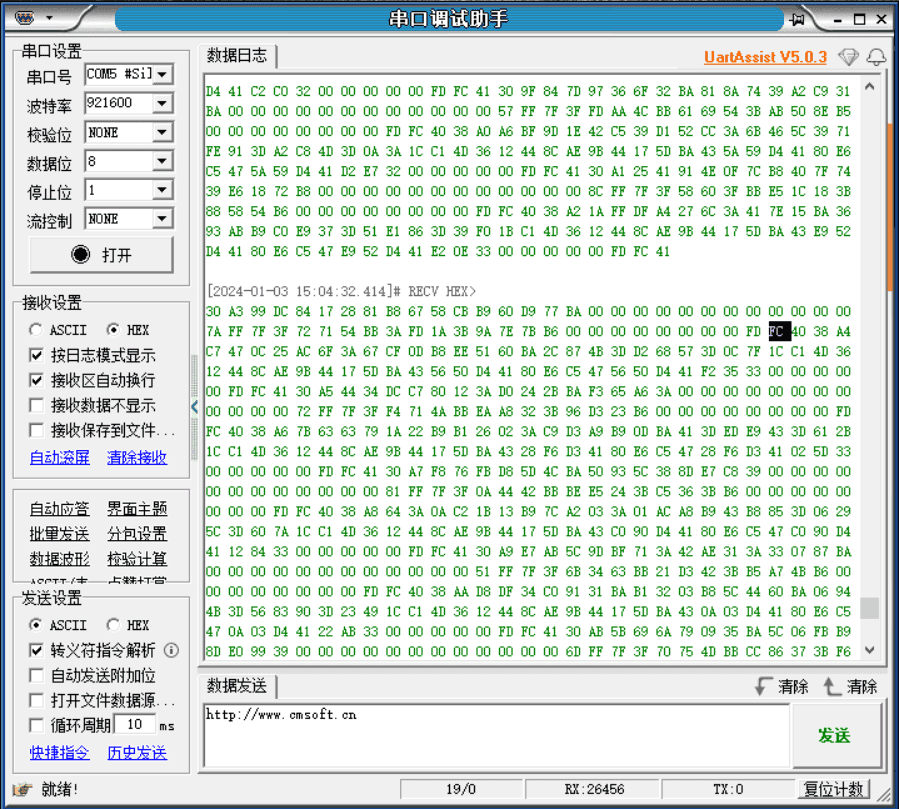Screen dimensions: 899x809
Task: Open the 波特率 921600 dropdown
Action: 162,103
